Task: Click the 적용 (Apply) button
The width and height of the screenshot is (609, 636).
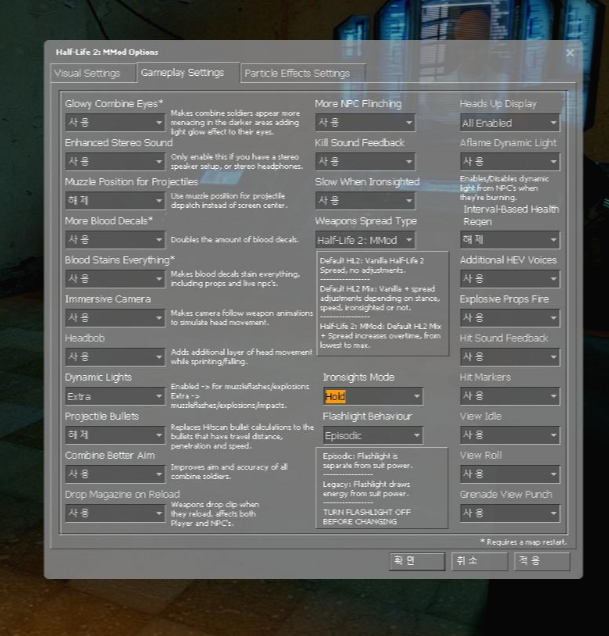Action: tap(542, 561)
